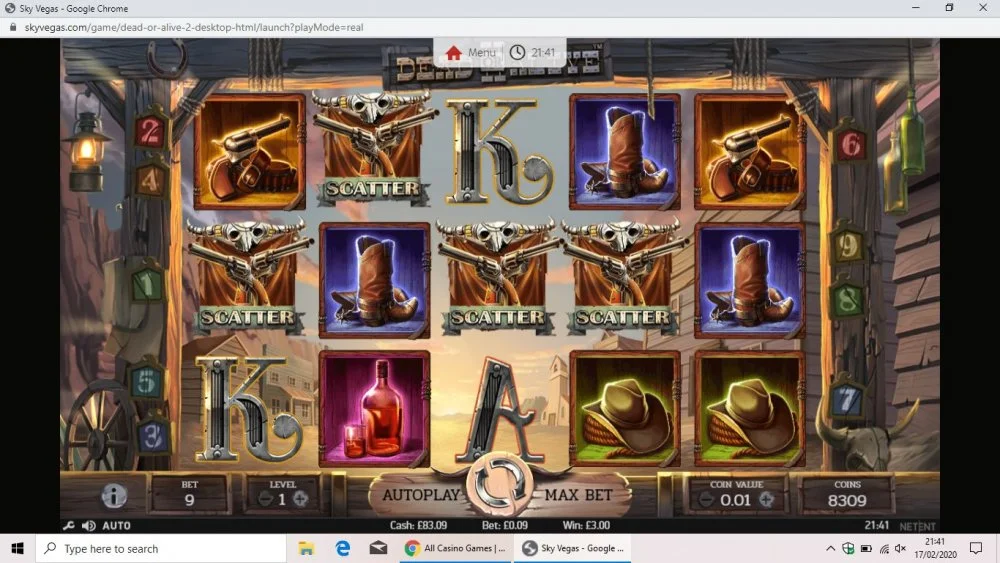Open File Explorer from the taskbar
Screen dimensions: 1000x563
tap(306, 548)
